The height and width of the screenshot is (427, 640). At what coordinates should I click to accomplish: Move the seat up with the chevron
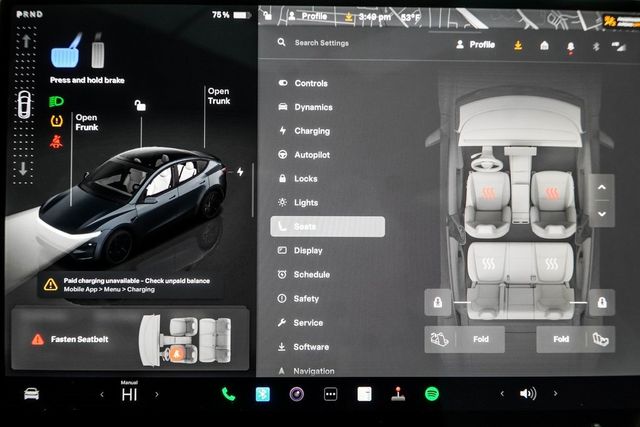[602, 187]
